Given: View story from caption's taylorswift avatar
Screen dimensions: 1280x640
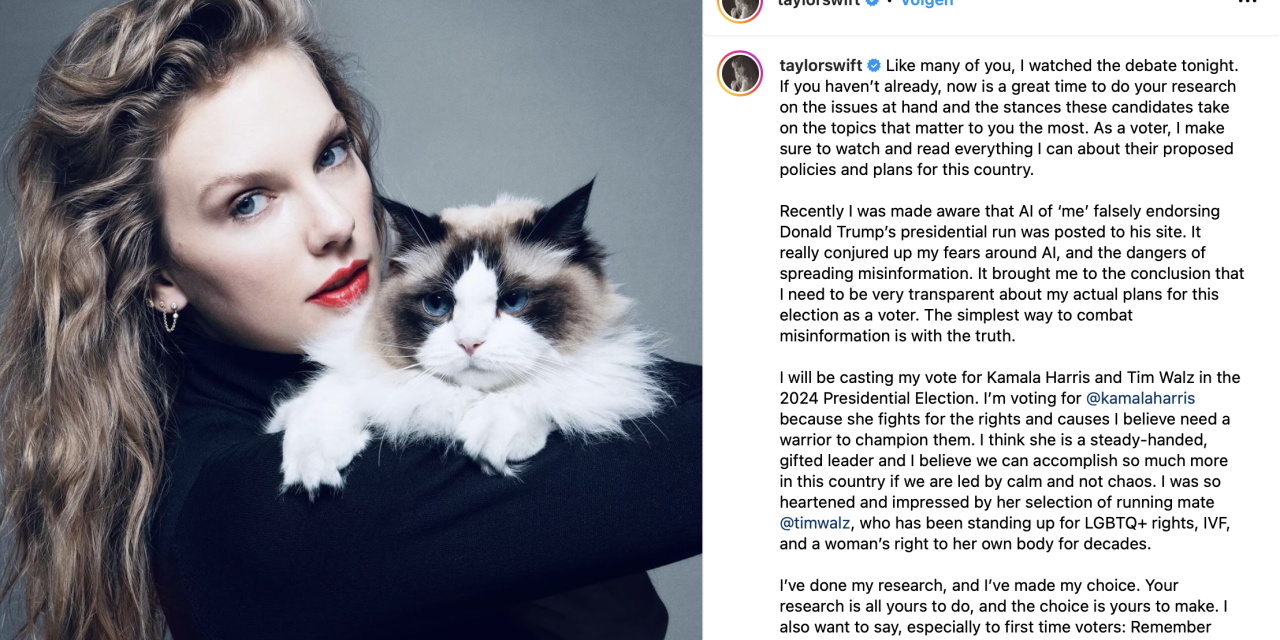Looking at the screenshot, I should (740, 74).
